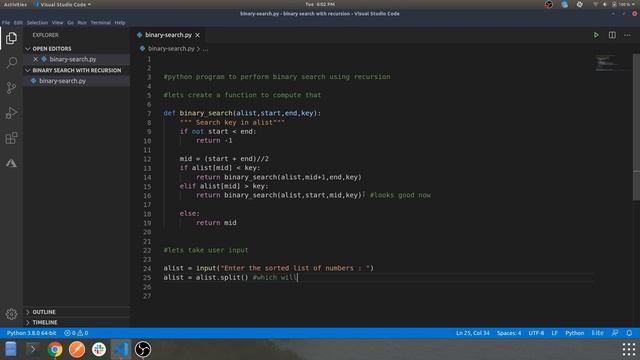Viewport: 640px width, 360px height.
Task: Place cursor on line 19 return mid
Action: tap(216, 223)
